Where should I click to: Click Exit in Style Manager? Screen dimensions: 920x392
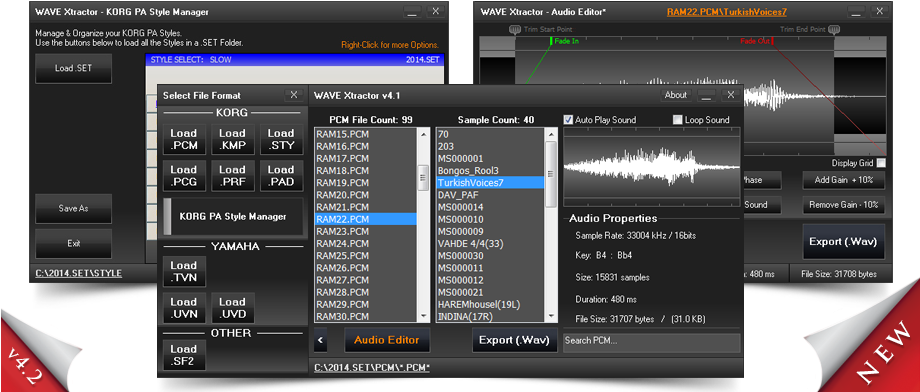point(73,244)
